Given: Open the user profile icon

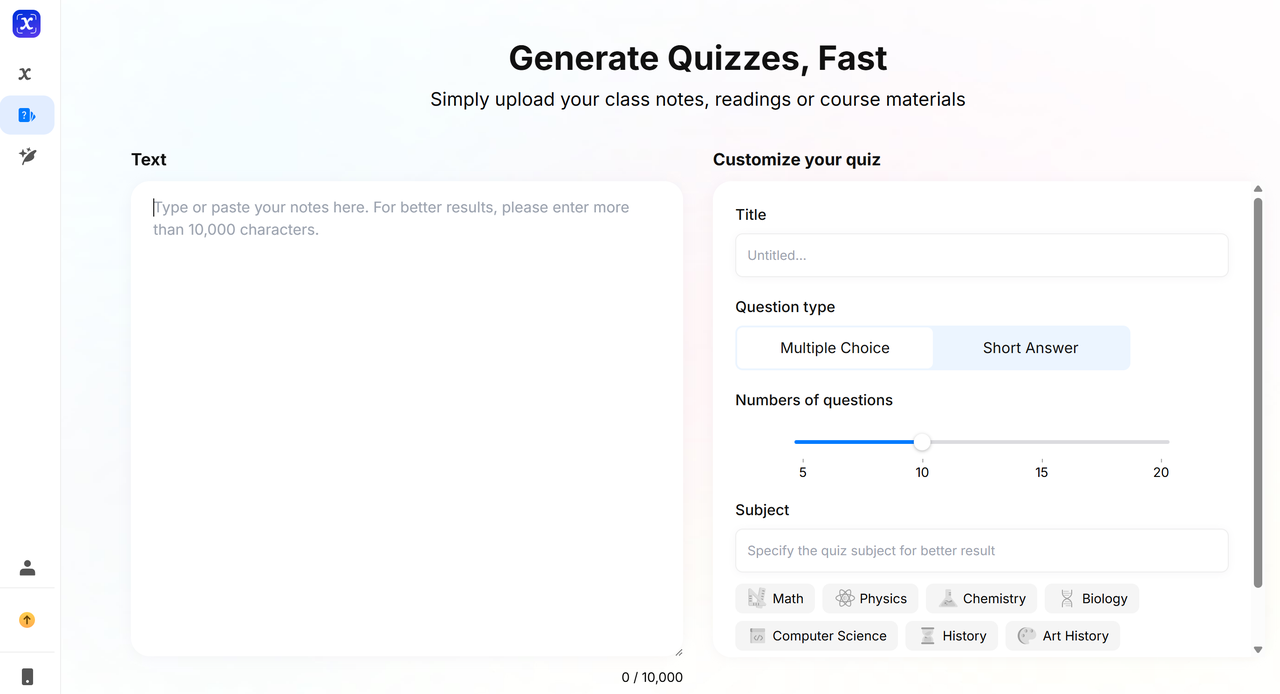Looking at the screenshot, I should (27, 568).
